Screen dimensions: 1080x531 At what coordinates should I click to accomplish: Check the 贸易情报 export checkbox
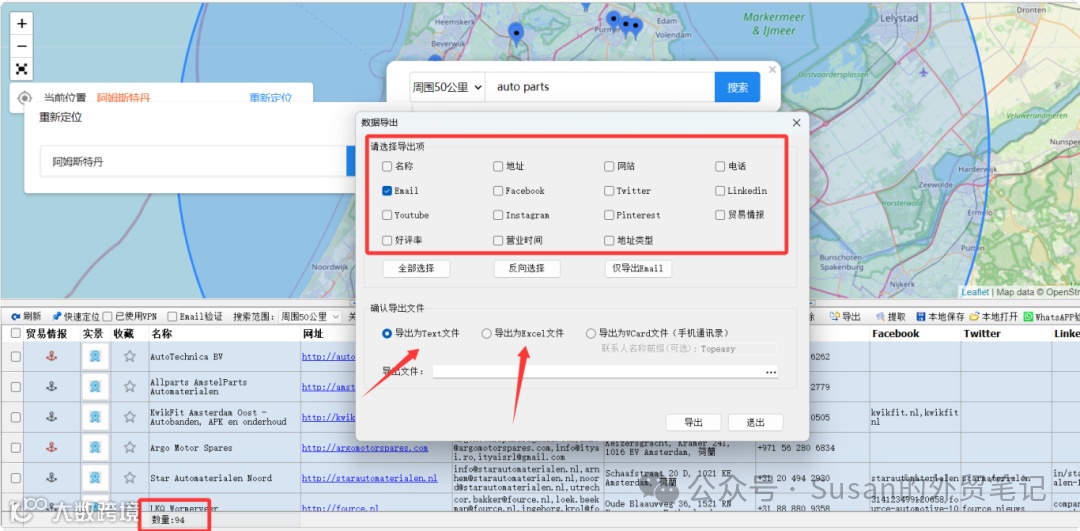(720, 215)
